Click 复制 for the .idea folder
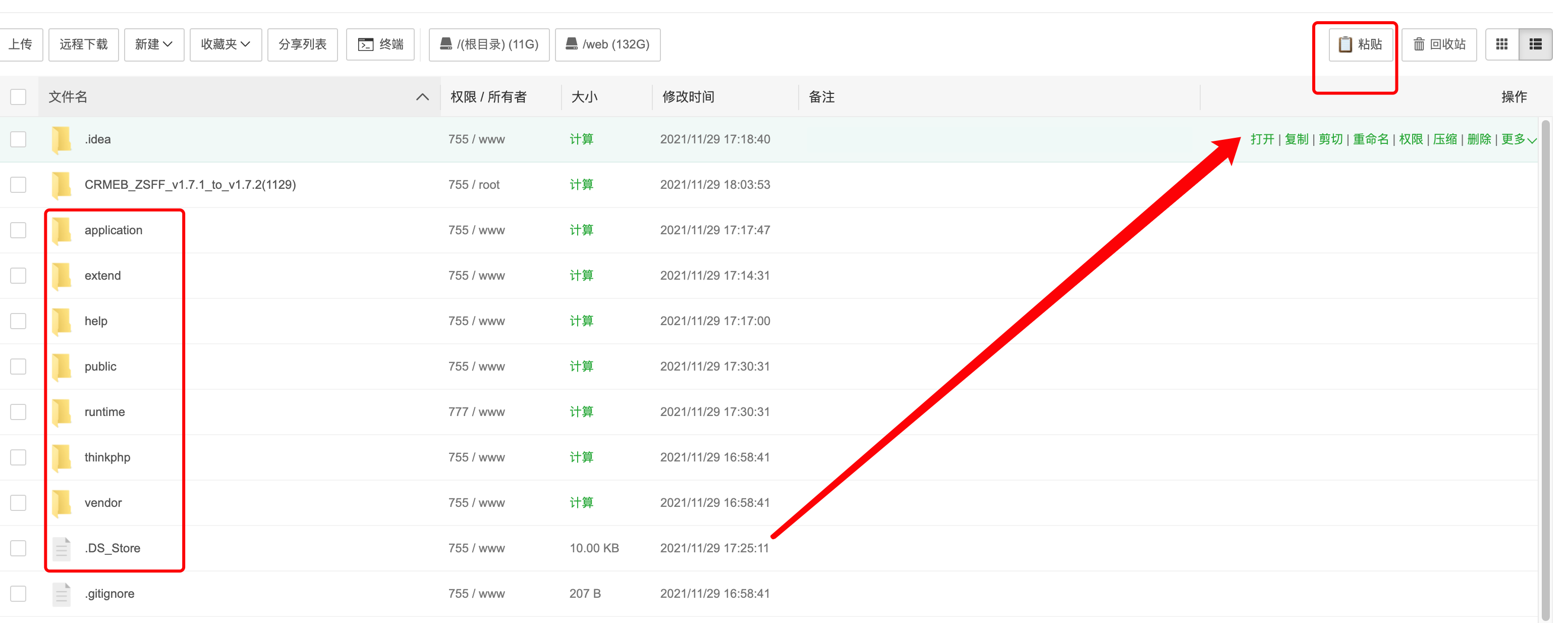The height and width of the screenshot is (623, 1568). pyautogui.click(x=1297, y=139)
